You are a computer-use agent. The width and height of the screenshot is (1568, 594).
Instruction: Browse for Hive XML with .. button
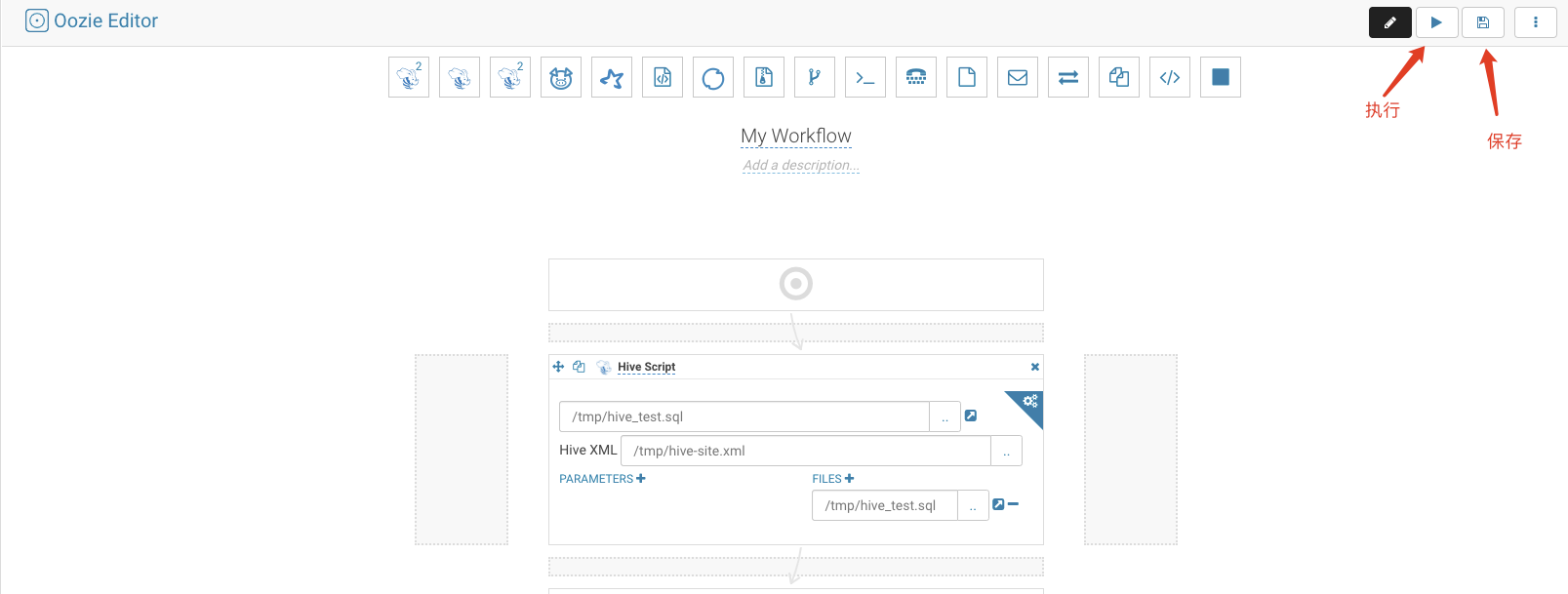tap(1006, 451)
